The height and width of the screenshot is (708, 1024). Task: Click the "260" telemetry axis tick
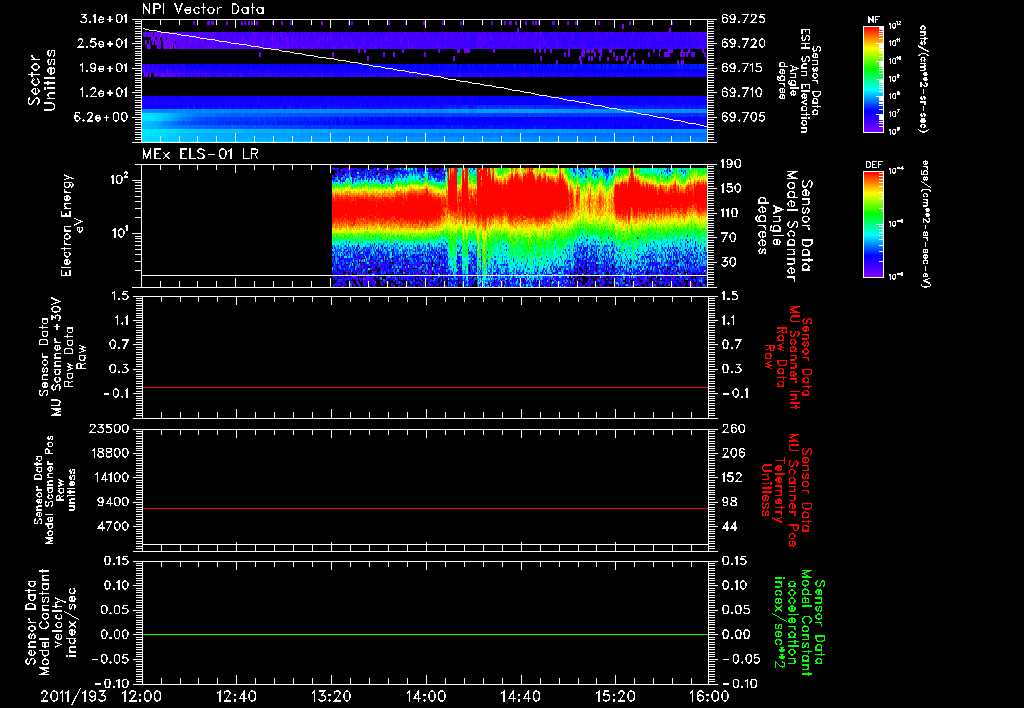pos(731,428)
